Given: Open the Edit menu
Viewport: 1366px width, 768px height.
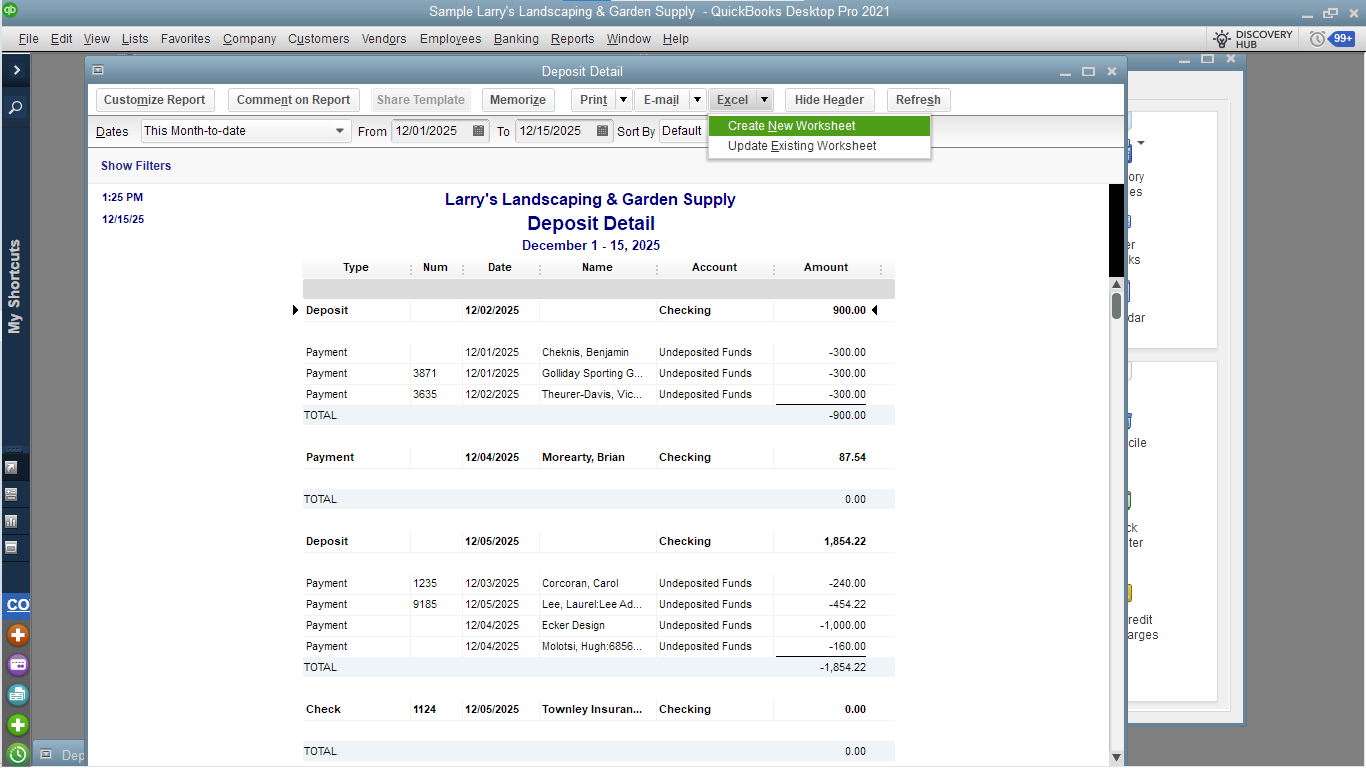Looking at the screenshot, I should pyautogui.click(x=62, y=39).
